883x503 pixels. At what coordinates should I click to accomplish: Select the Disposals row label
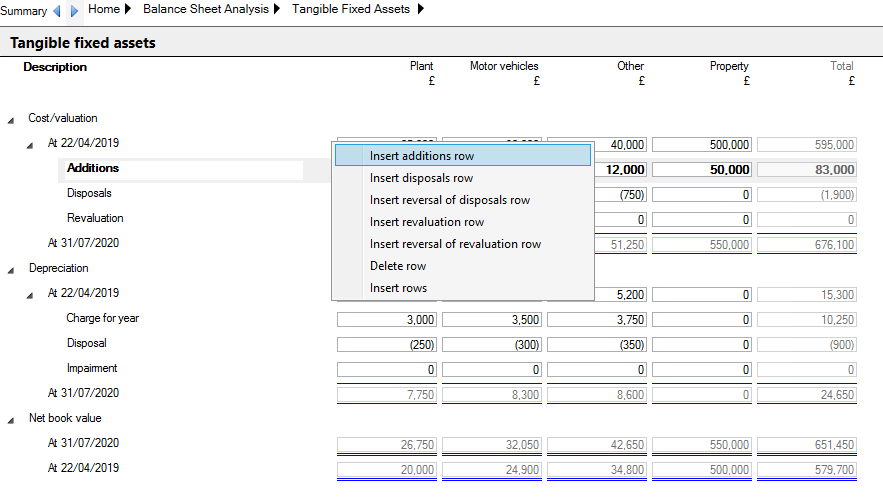(x=89, y=193)
